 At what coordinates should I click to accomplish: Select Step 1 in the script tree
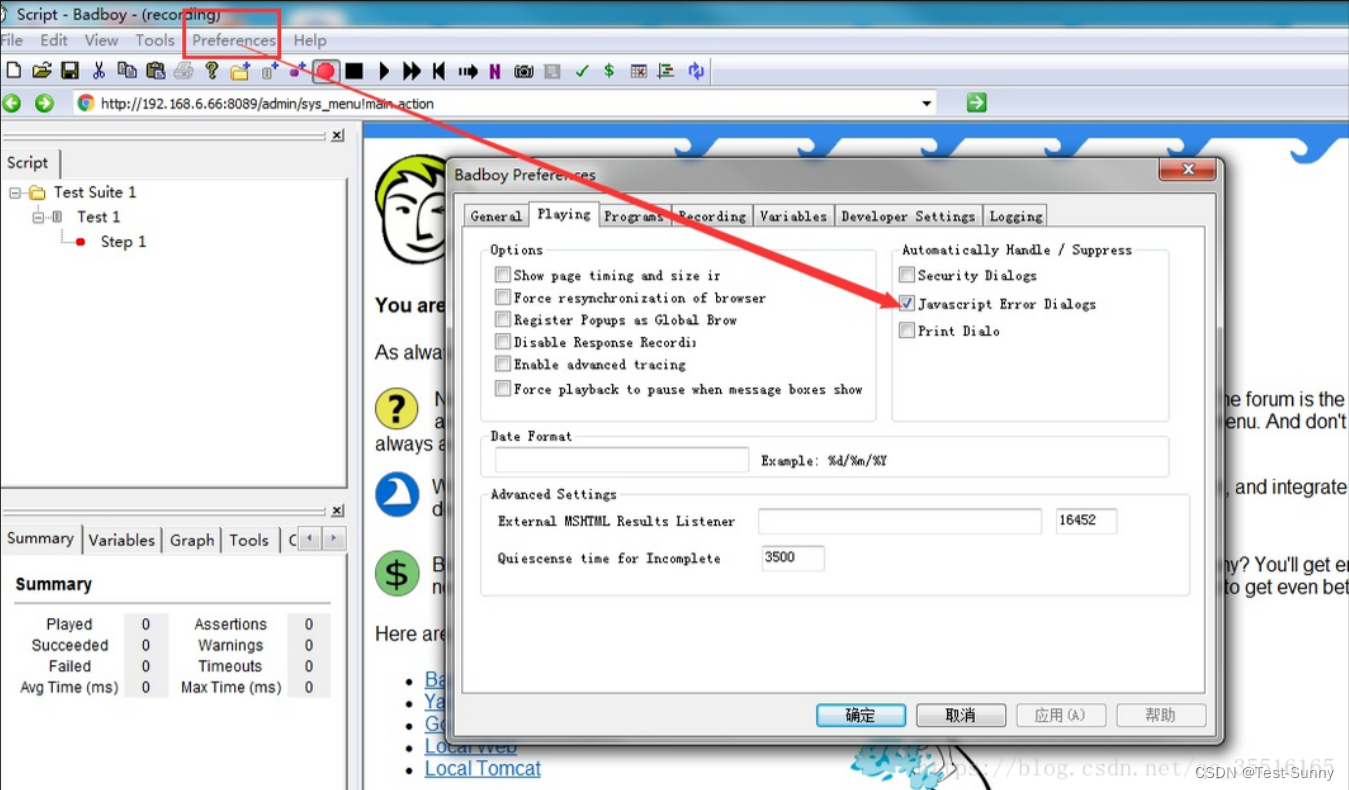(123, 242)
